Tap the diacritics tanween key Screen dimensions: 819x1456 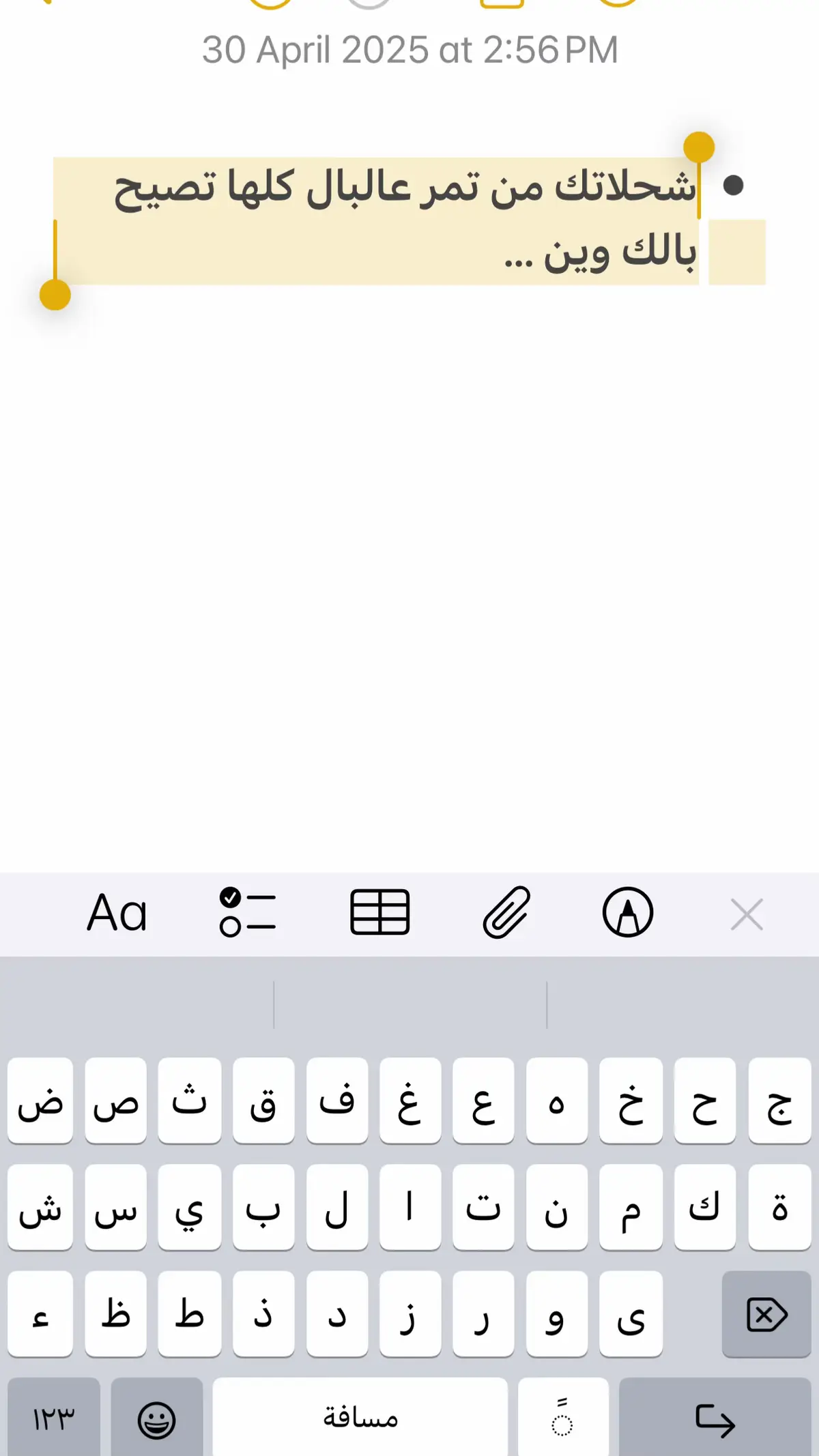click(x=563, y=1418)
